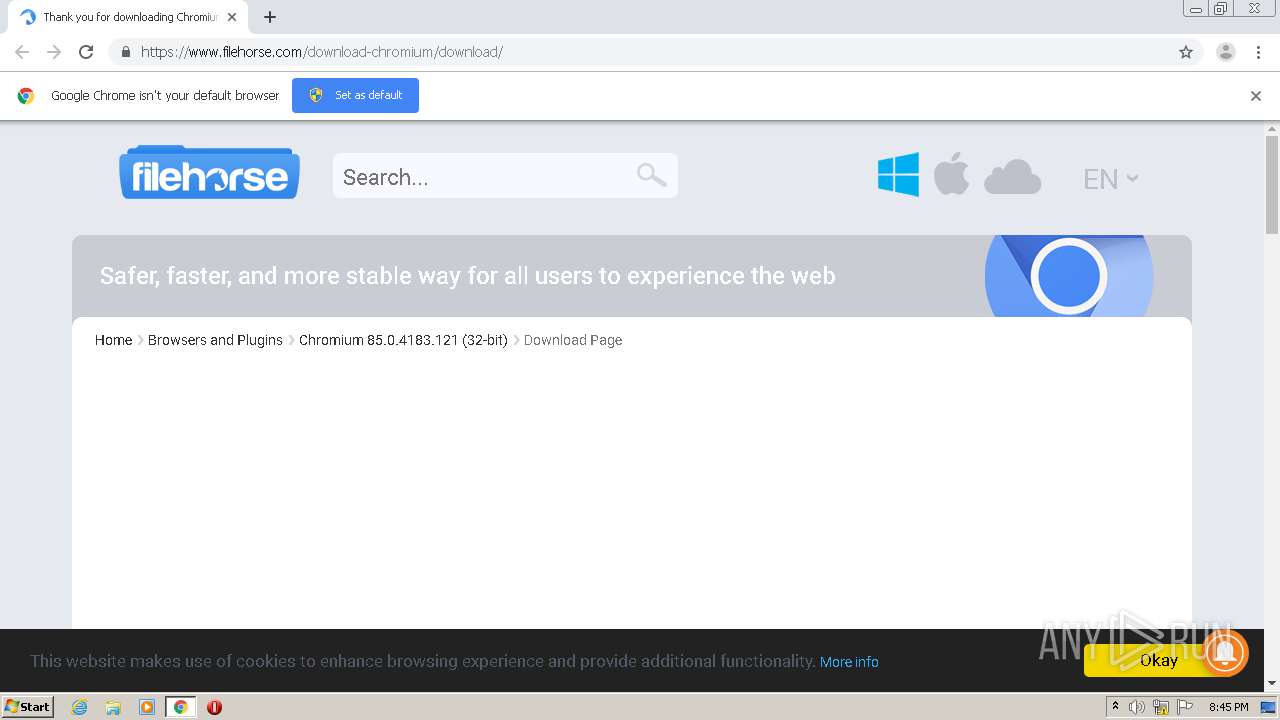Click Download Page breadcrumb text
1280x720 pixels.
[x=573, y=340]
